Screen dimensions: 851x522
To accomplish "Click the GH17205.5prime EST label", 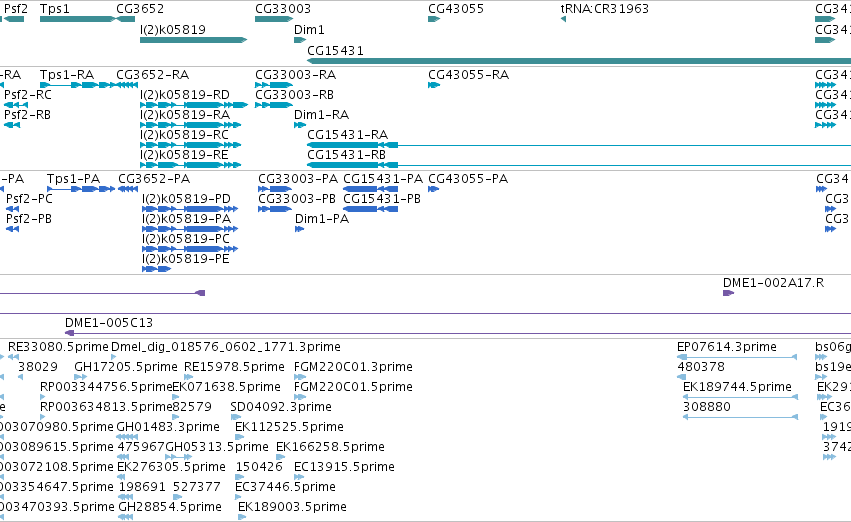I will click(x=126, y=367).
